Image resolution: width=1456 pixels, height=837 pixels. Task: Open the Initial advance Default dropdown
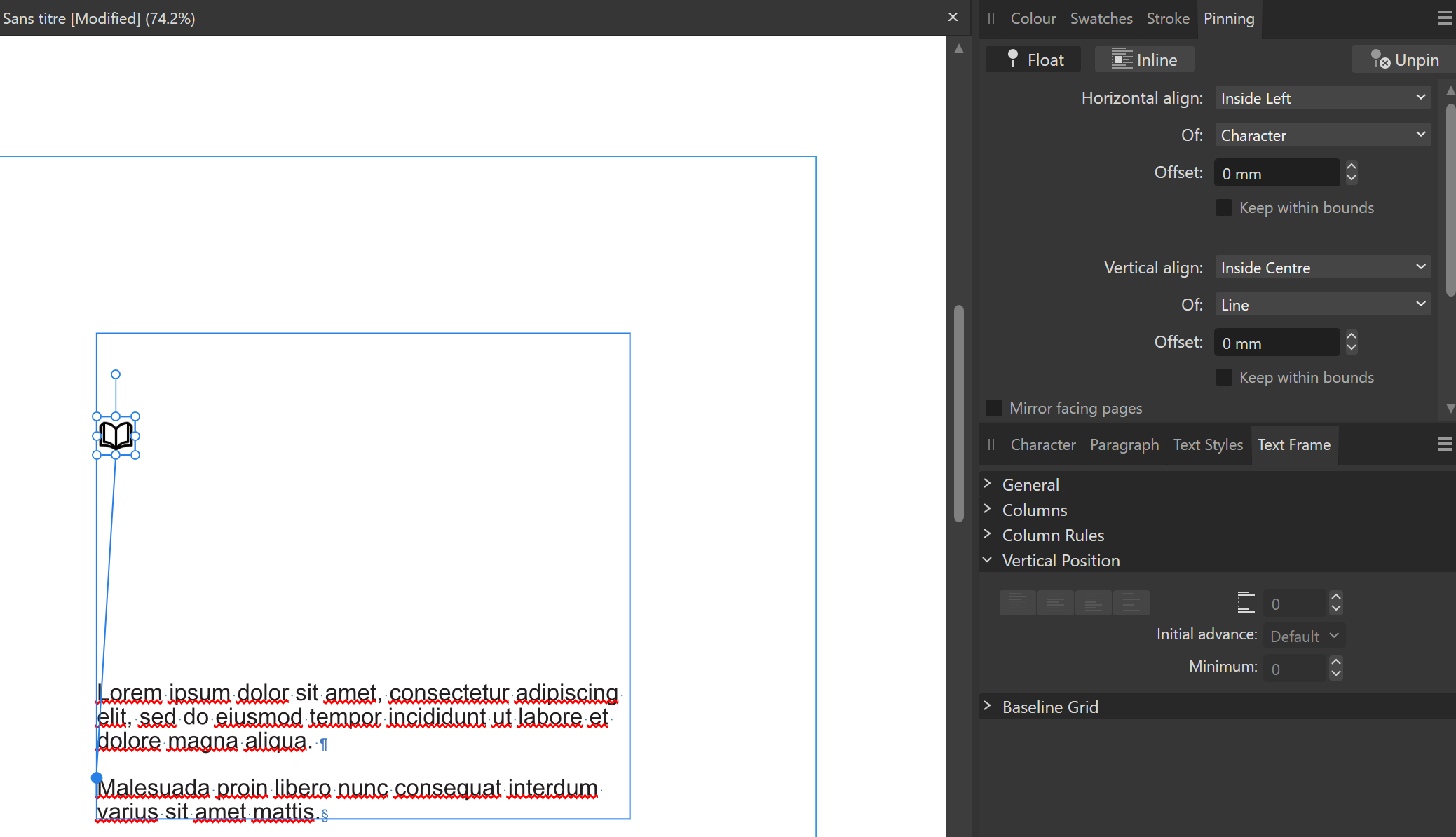tap(1305, 636)
